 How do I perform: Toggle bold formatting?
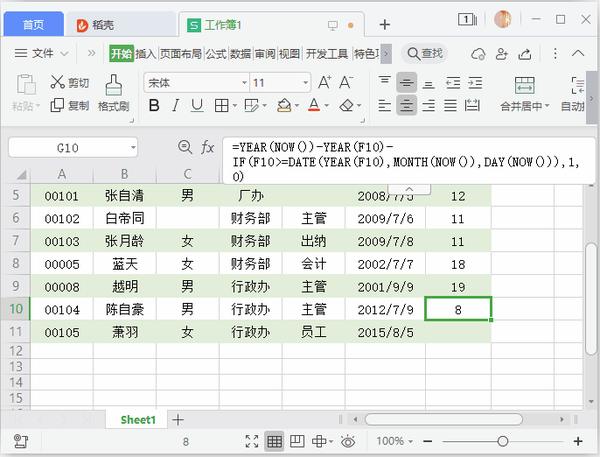click(x=154, y=105)
